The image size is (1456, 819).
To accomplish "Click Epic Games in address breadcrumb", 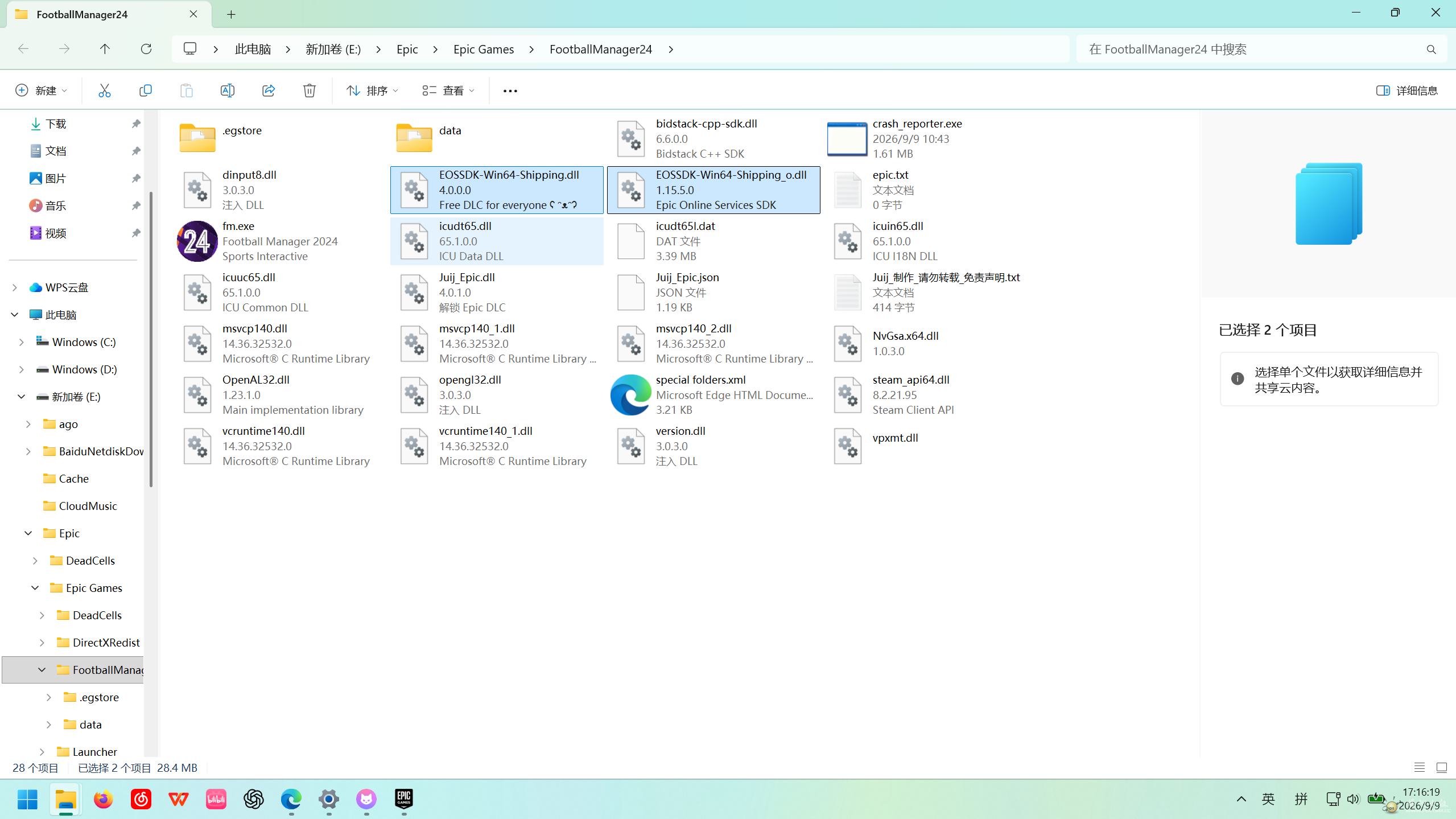I will tap(484, 50).
